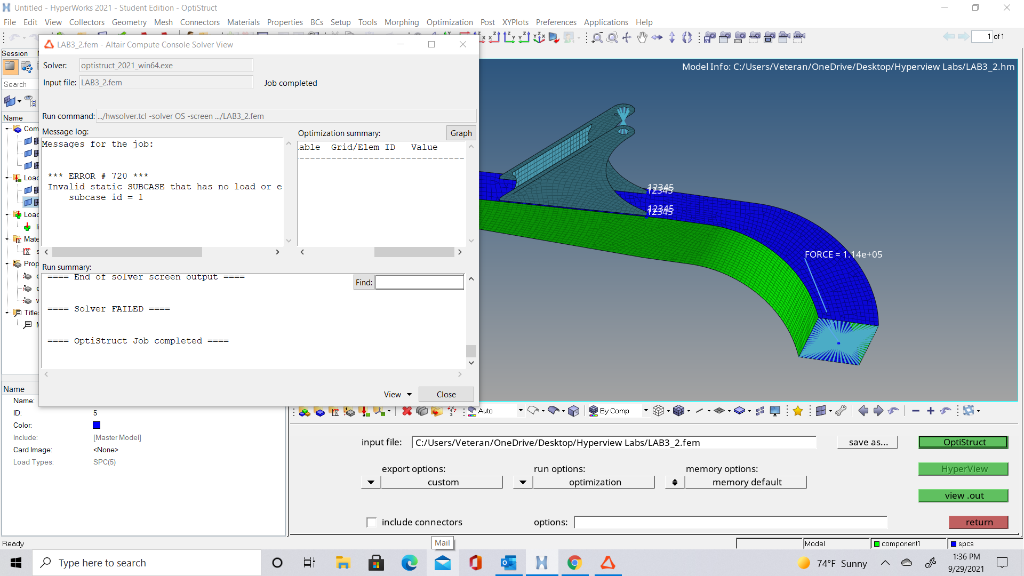Open Google Chrome from the taskbar
Viewport: 1024px width, 576px height.
(574, 562)
